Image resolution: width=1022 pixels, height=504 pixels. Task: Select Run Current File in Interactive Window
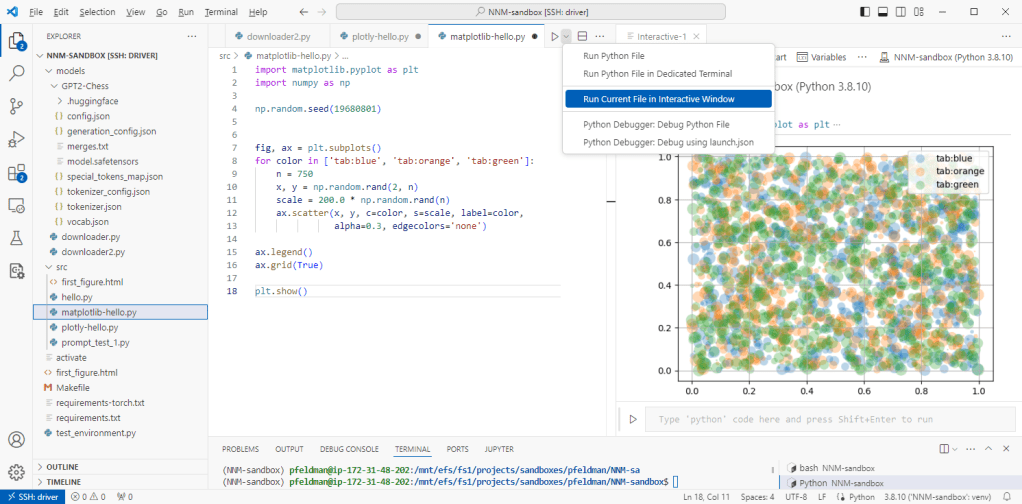click(x=659, y=99)
